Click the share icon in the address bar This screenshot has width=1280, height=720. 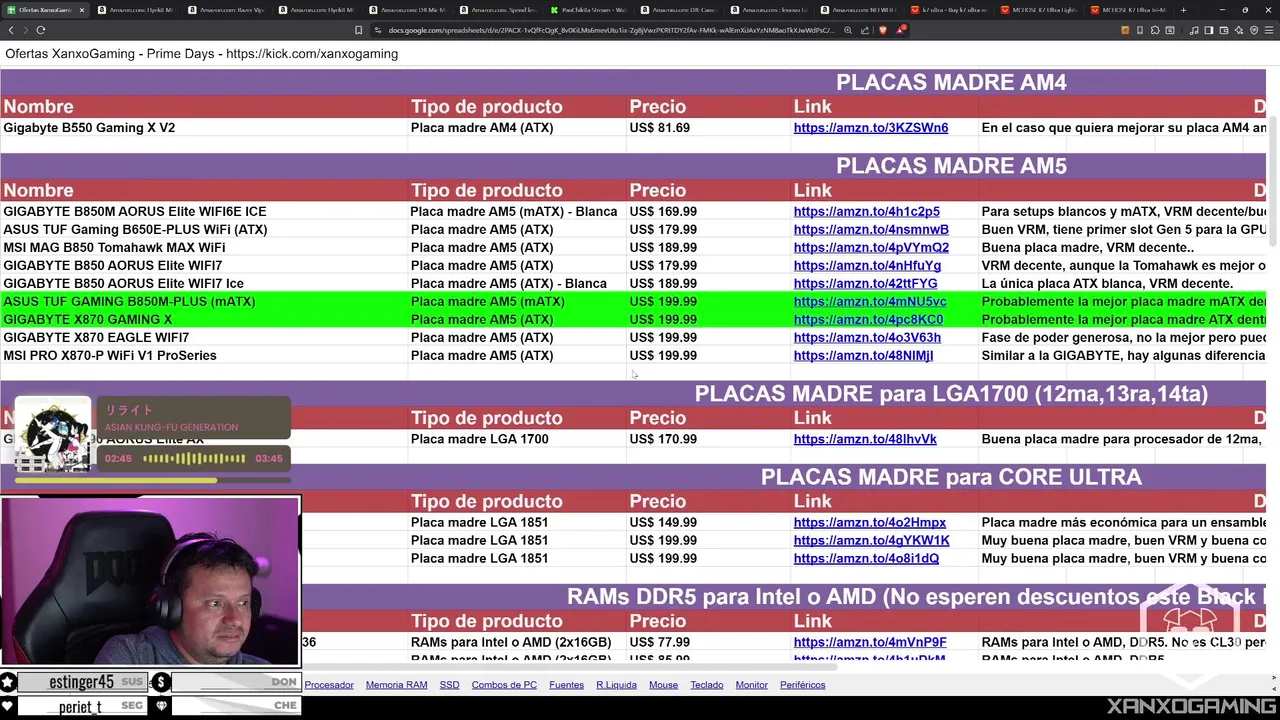(x=865, y=30)
